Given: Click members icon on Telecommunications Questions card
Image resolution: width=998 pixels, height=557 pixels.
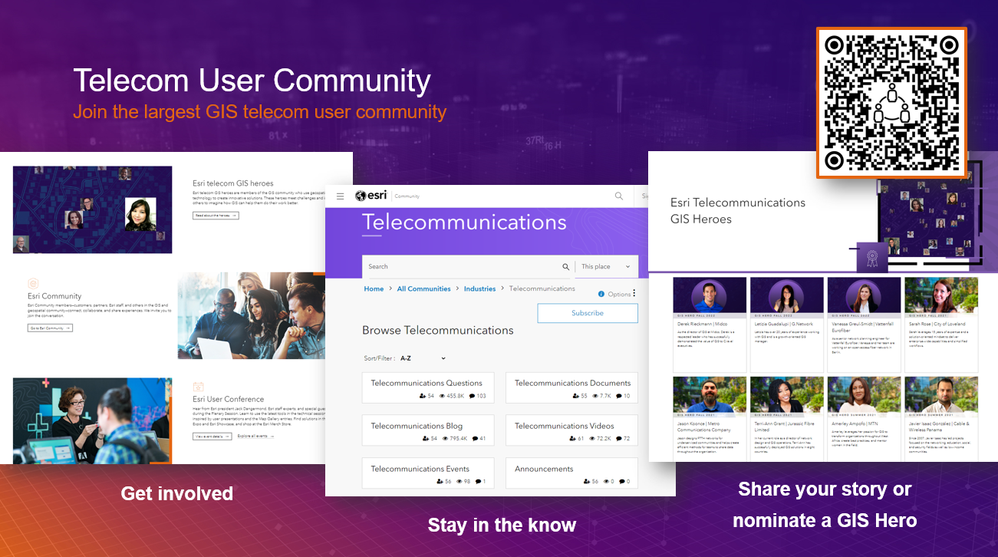Looking at the screenshot, I should [x=423, y=396].
